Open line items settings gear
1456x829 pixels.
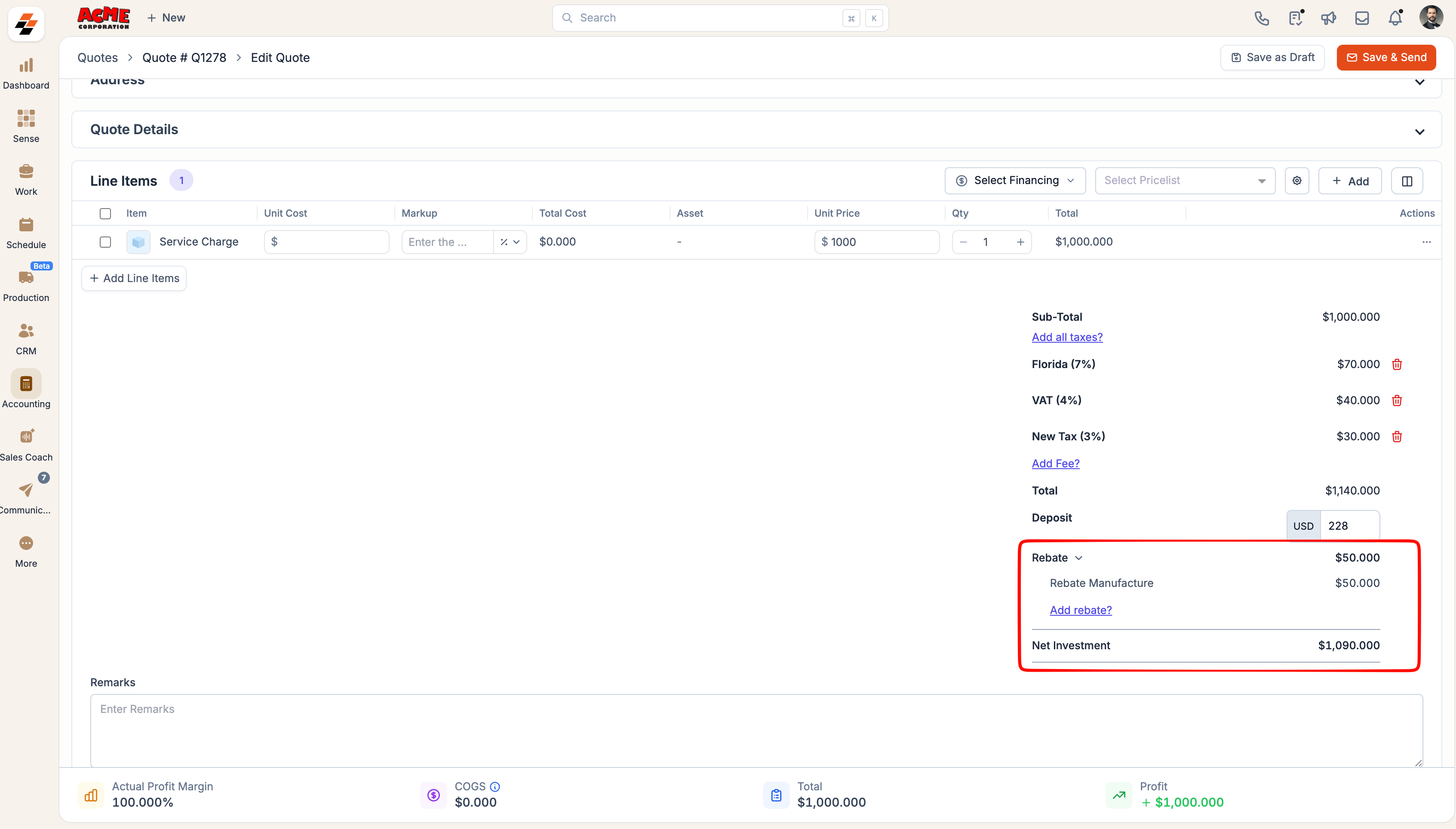tap(1296, 181)
